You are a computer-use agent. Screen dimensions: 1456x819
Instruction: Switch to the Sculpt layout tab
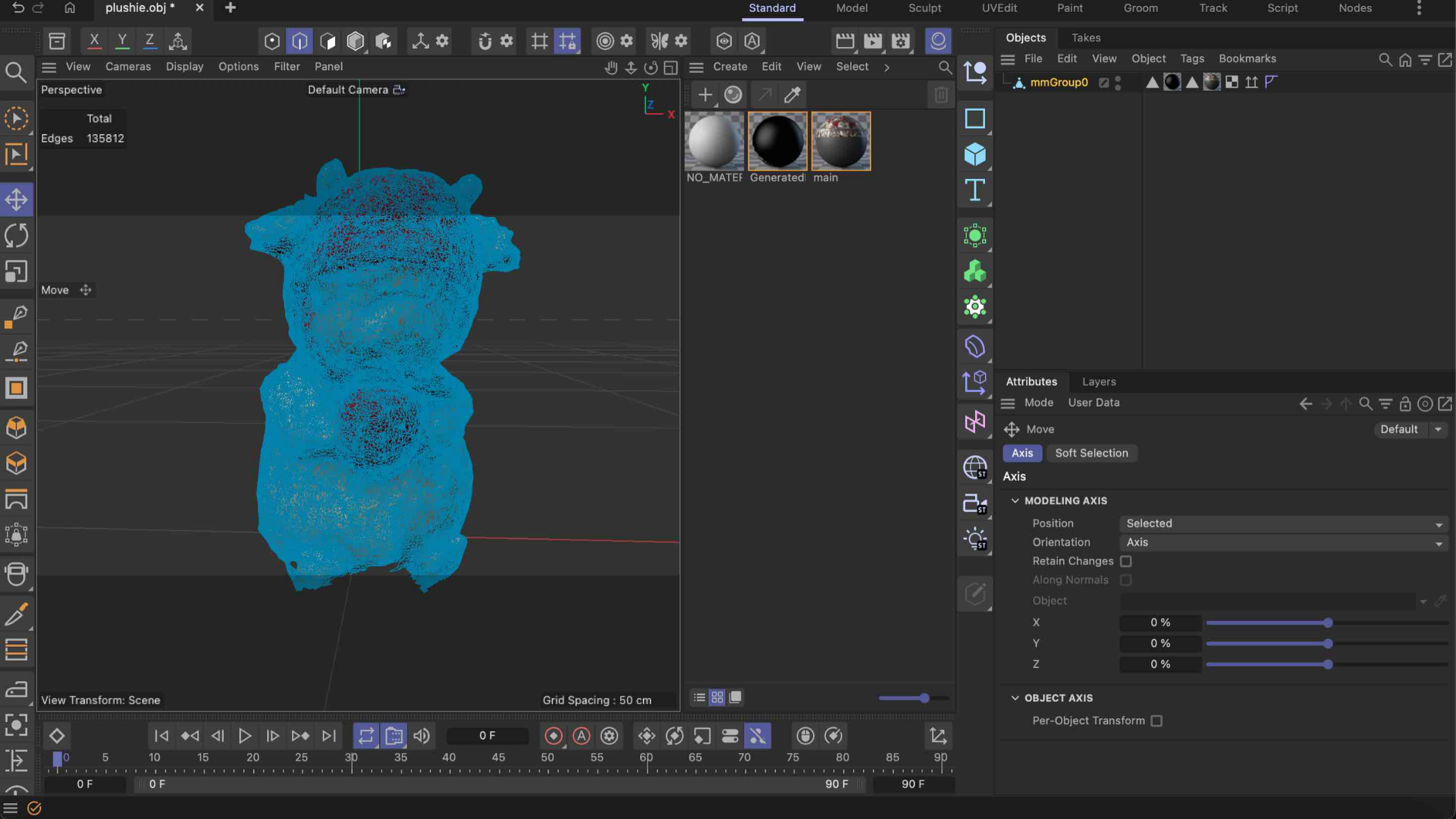pos(924,8)
